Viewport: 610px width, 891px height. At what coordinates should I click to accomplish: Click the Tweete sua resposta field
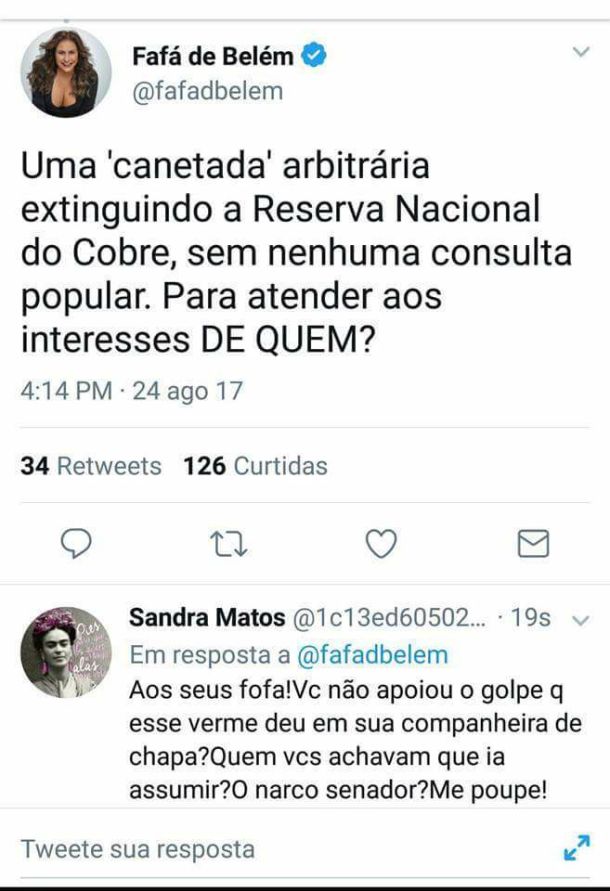pos(140,849)
